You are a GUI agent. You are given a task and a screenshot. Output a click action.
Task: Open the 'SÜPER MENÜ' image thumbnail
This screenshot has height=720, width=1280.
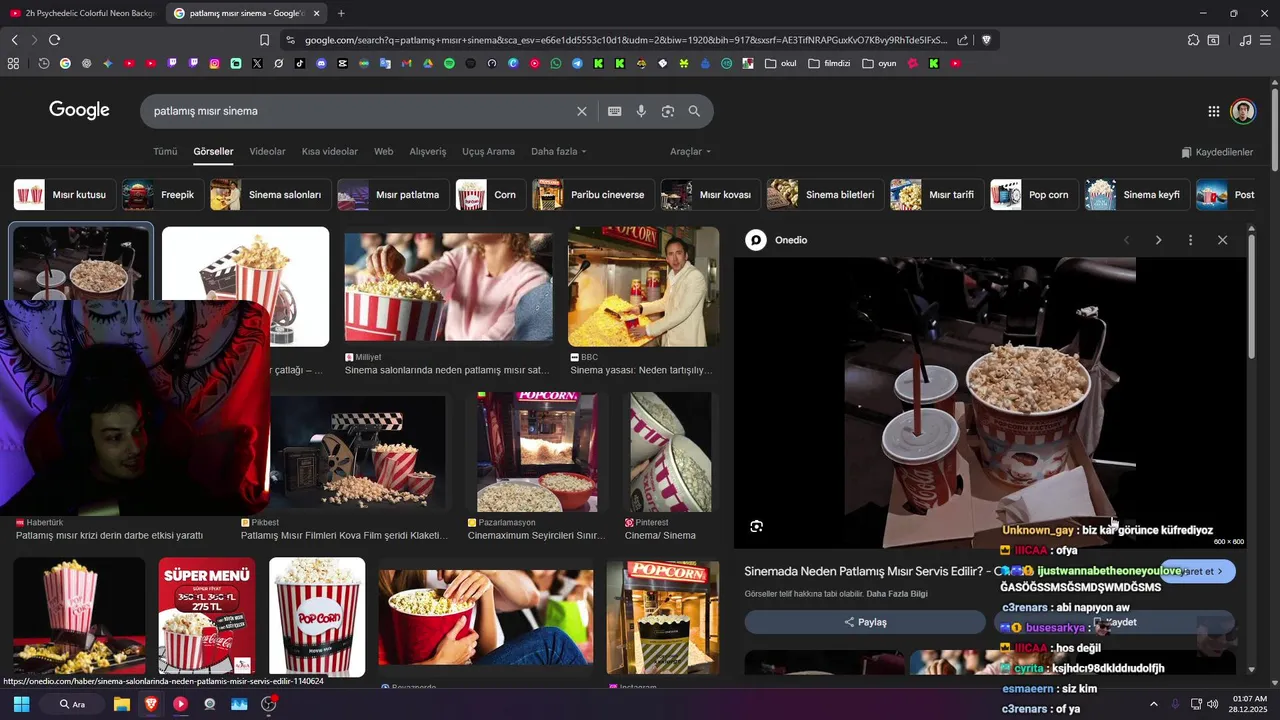coord(207,617)
